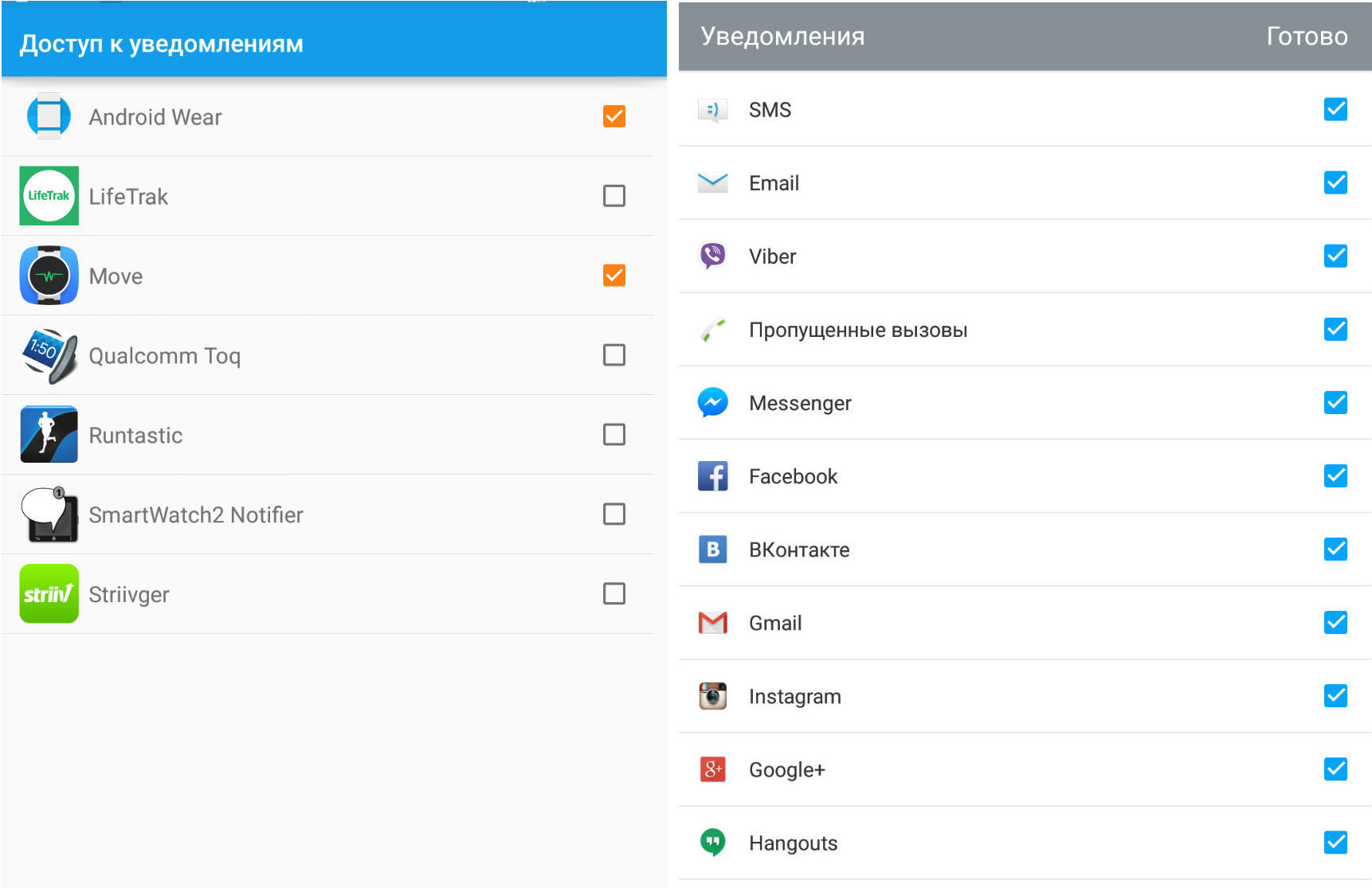The height and width of the screenshot is (888, 1372).
Task: Tap the missed calls phone icon
Action: [x=712, y=330]
